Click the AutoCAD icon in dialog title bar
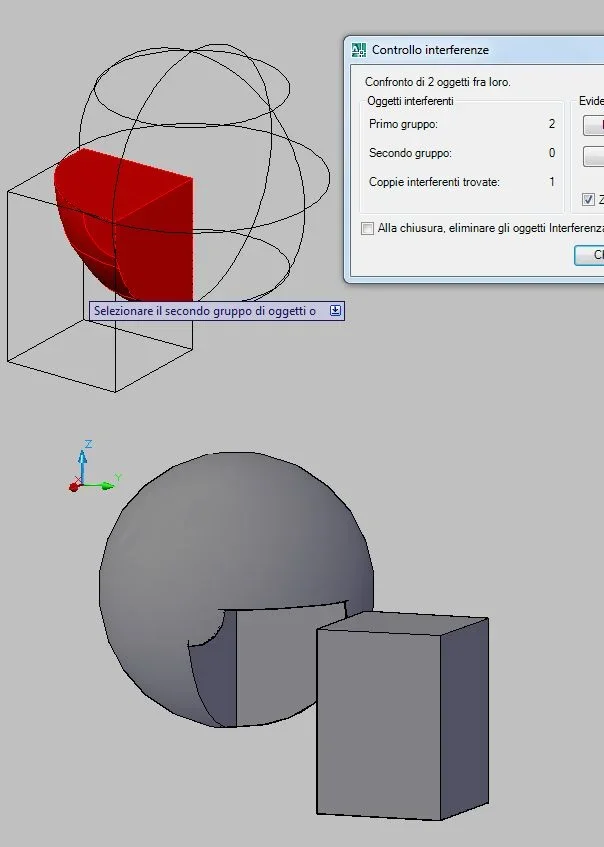The width and height of the screenshot is (604, 847). coord(359,49)
